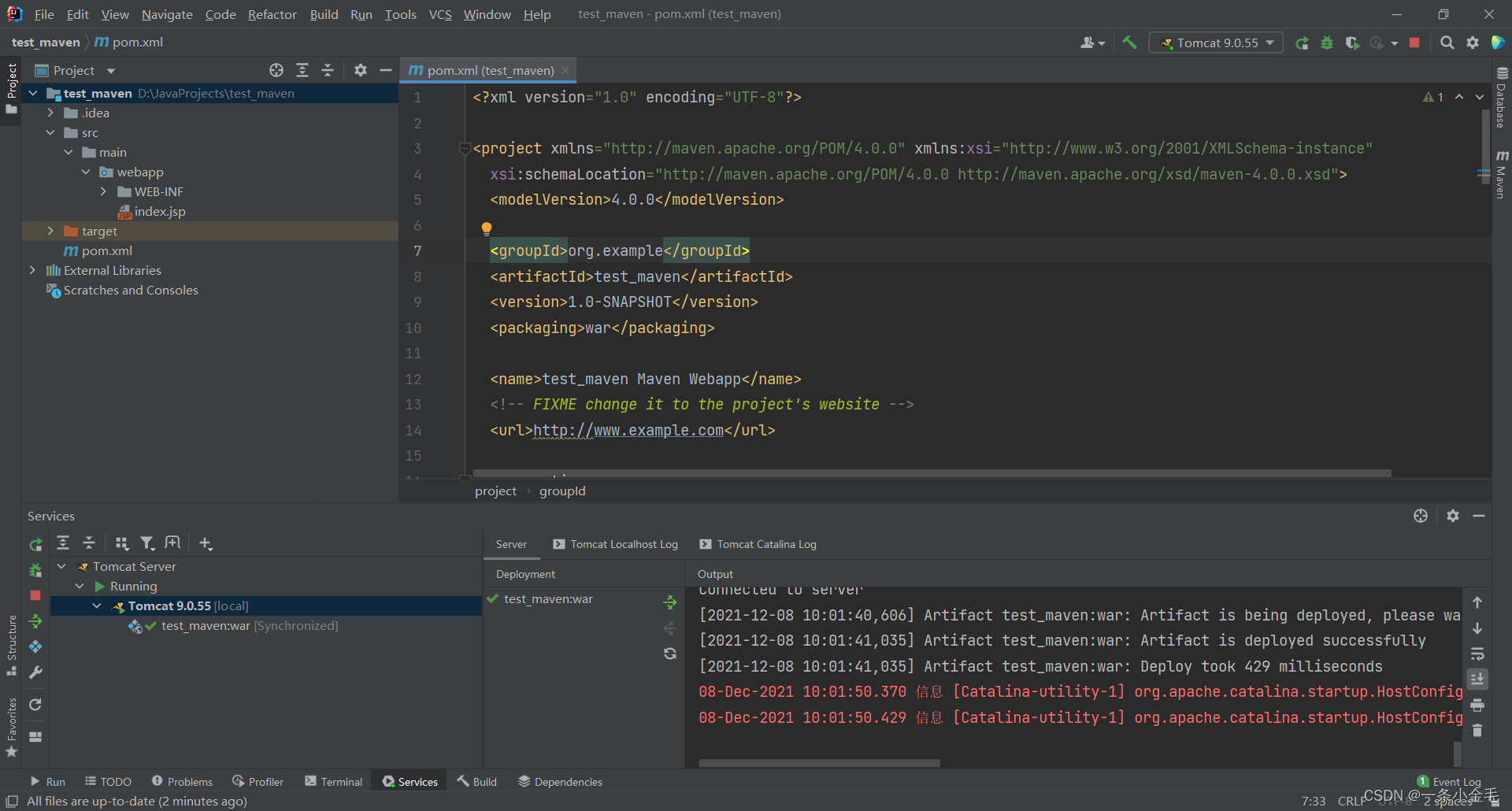1512x811 pixels.
Task: Click the Build project hammer icon
Action: [x=1129, y=43]
